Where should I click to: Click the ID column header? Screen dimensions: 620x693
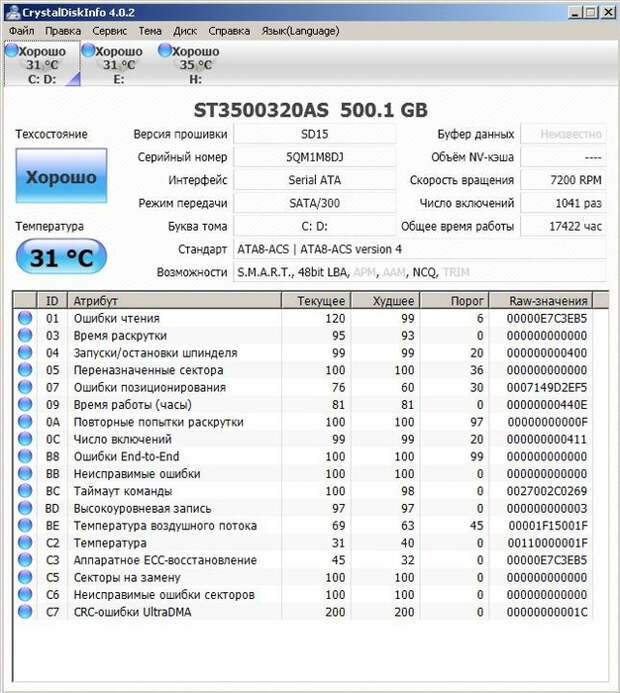click(x=52, y=301)
